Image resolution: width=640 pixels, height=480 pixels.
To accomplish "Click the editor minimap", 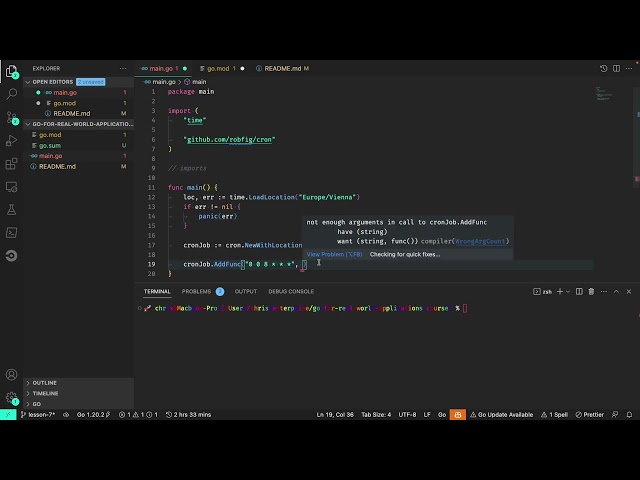I will (x=604, y=94).
